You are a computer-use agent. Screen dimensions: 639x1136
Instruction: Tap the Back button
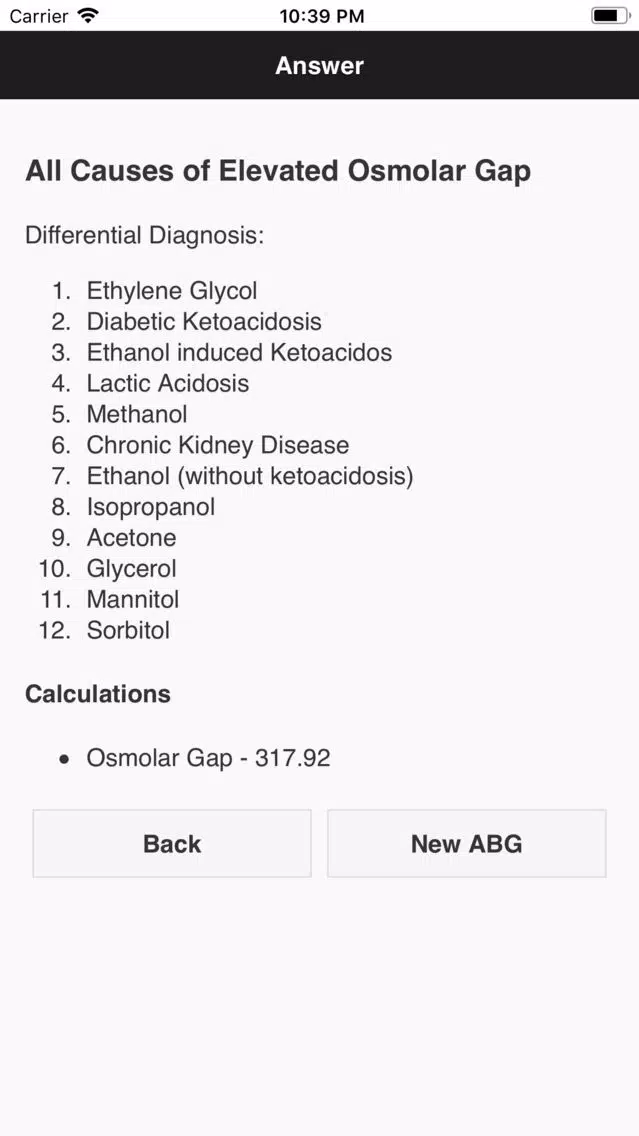coord(172,844)
